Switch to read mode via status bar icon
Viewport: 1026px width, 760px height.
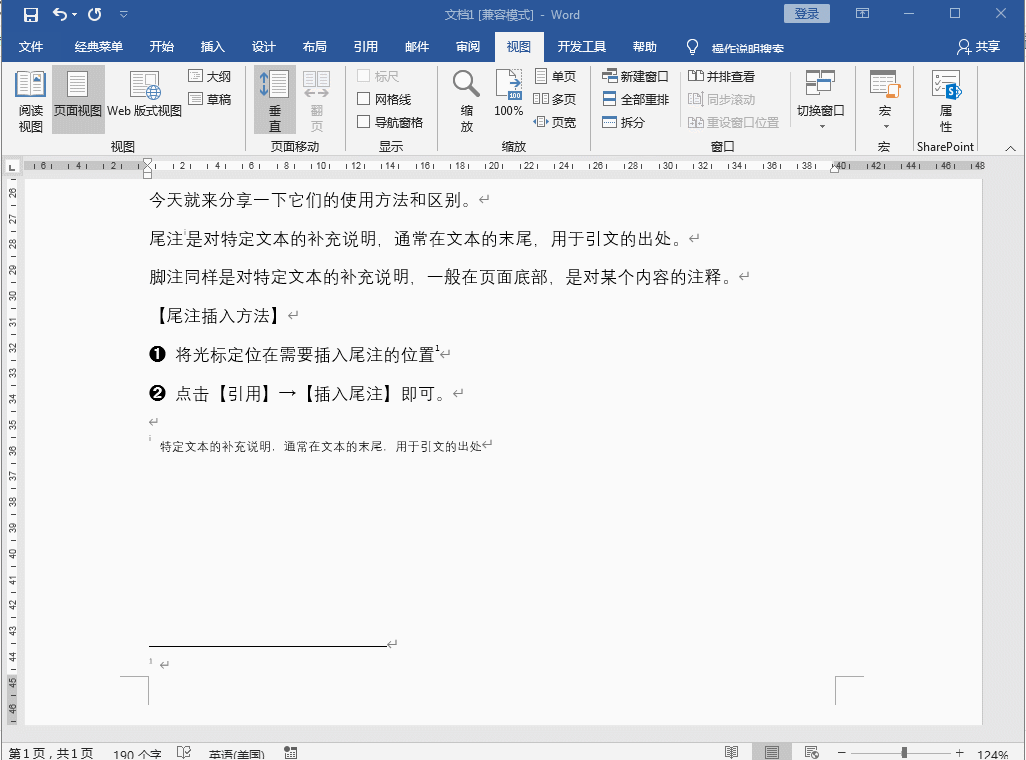pyautogui.click(x=732, y=752)
